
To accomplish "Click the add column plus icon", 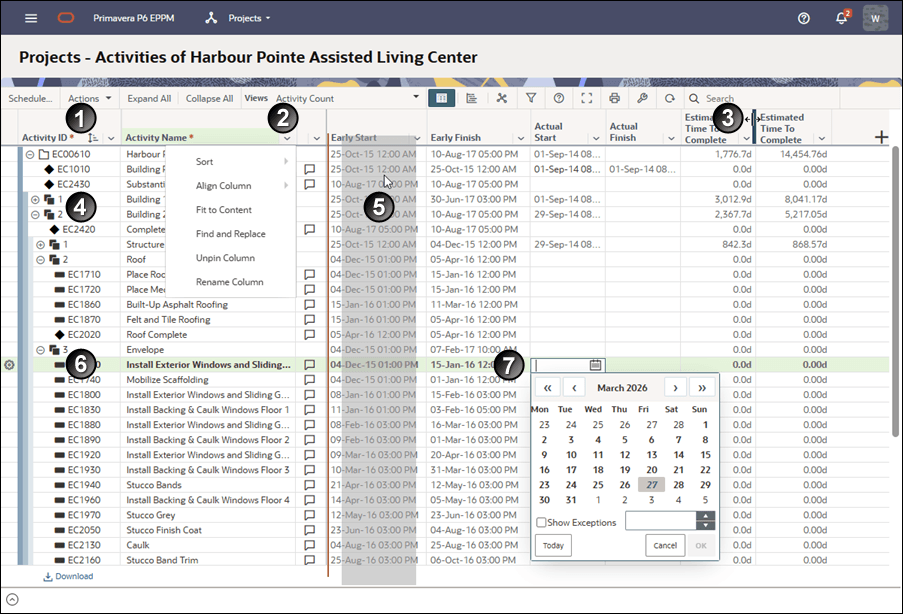I will coord(881,137).
